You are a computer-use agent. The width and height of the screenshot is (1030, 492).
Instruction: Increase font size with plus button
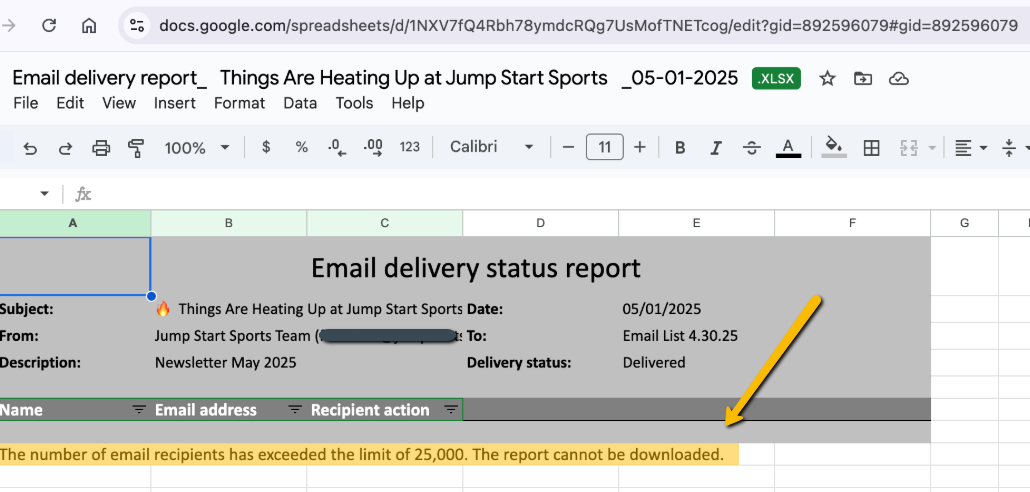point(640,148)
